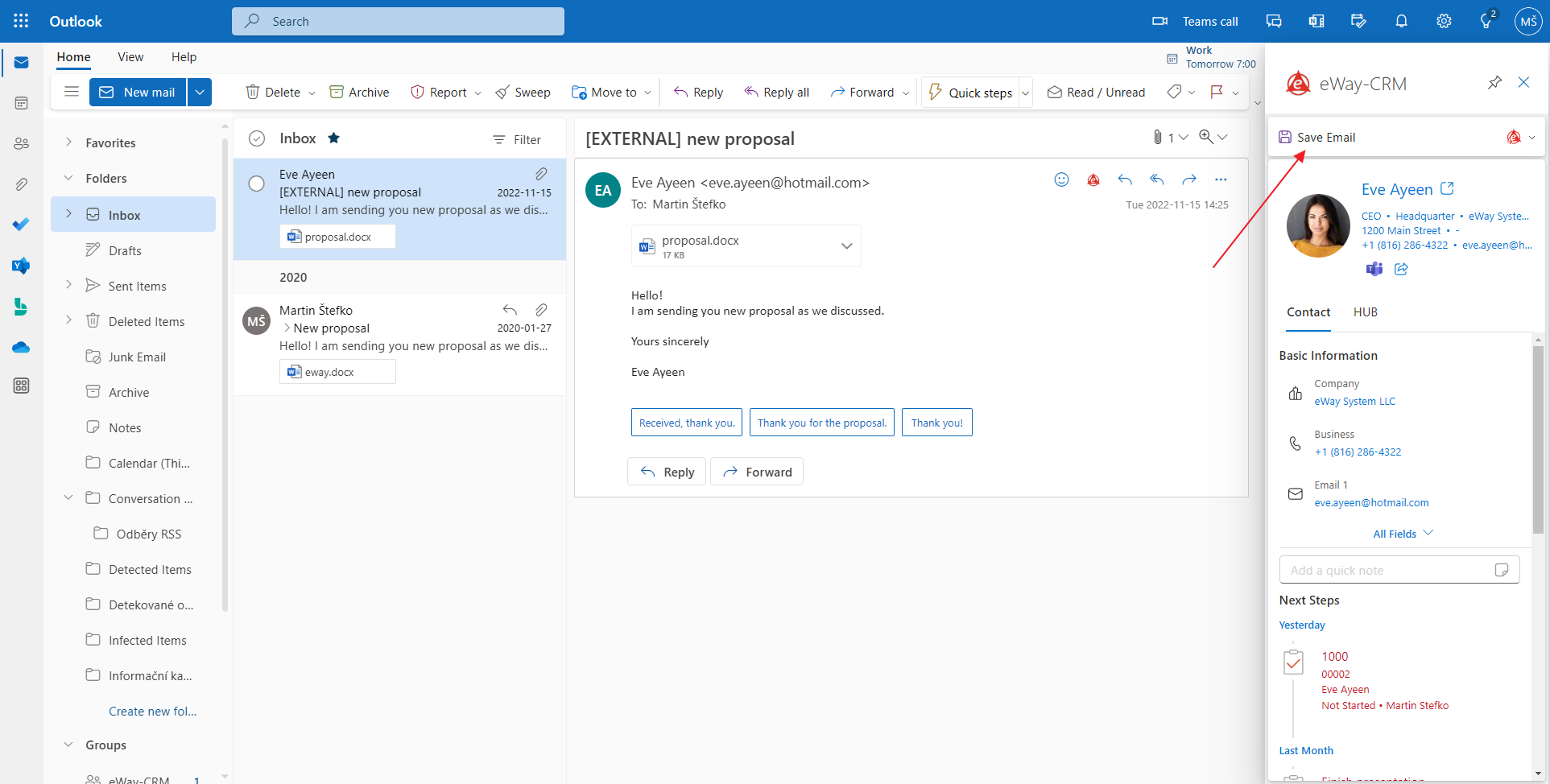Viewport: 1550px width, 784px height.
Task: Add an emoji reaction to the email
Action: click(1061, 179)
